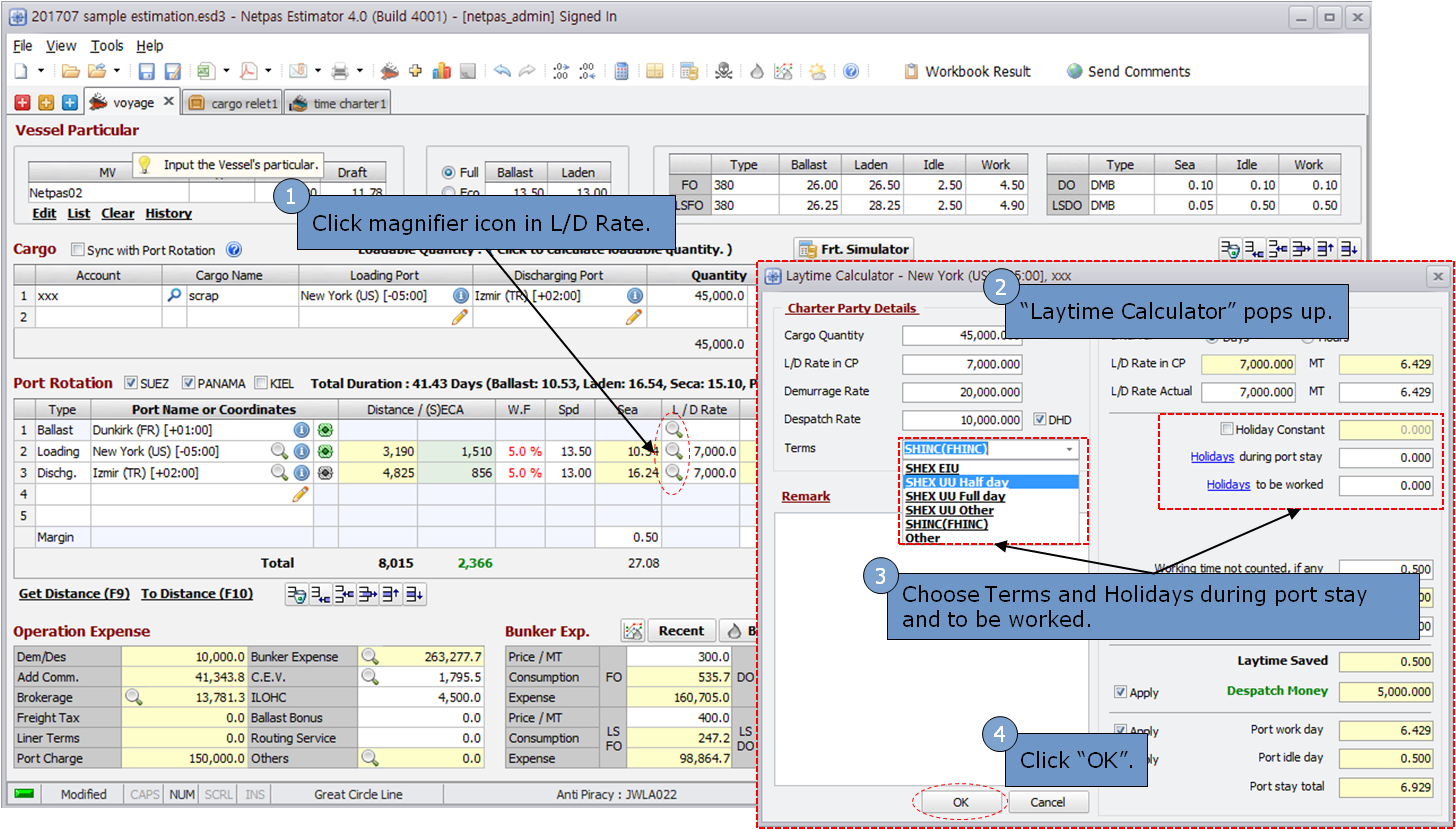The height and width of the screenshot is (830, 1456).
Task: Click the calculator icon in toolbar
Action: coord(621,71)
